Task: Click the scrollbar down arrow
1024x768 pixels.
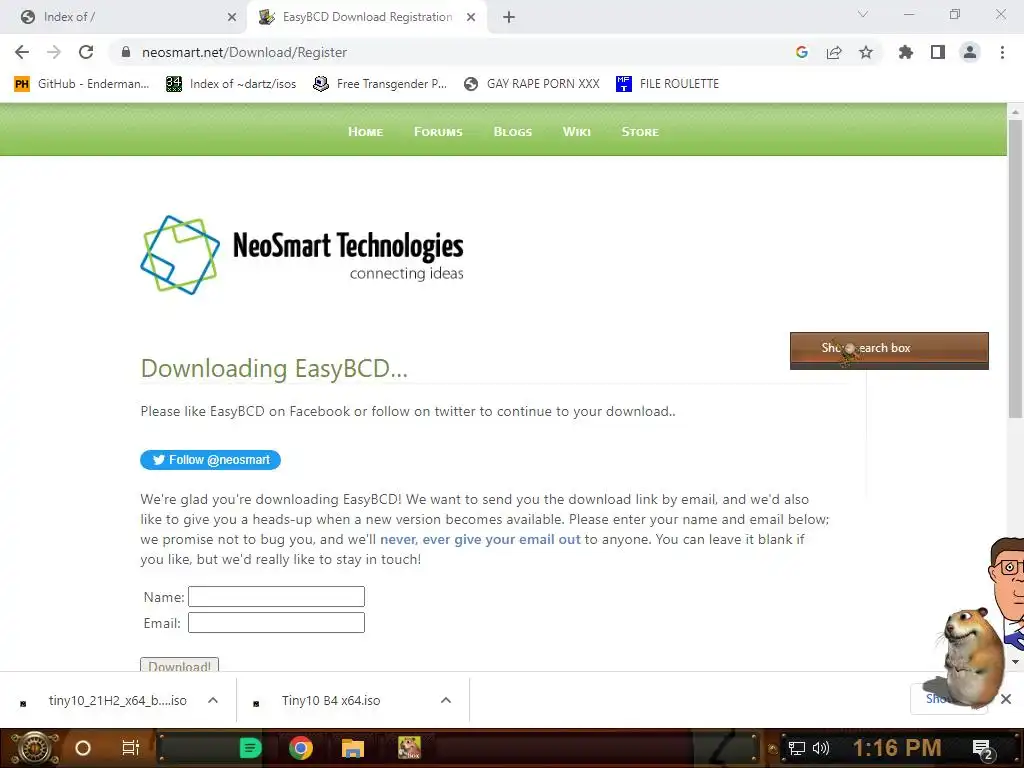Action: point(1015,662)
